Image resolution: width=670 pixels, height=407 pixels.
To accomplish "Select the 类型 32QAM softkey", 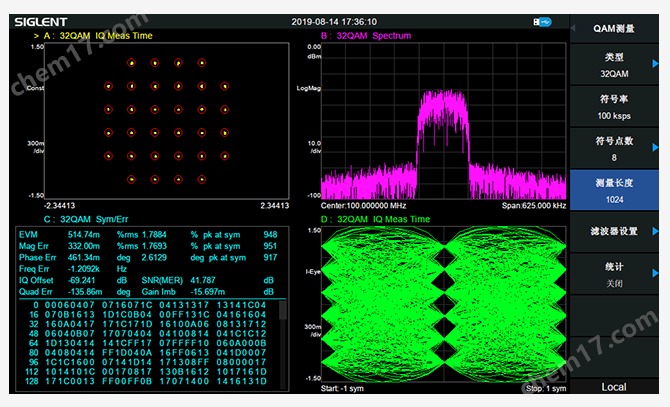I will [614, 64].
